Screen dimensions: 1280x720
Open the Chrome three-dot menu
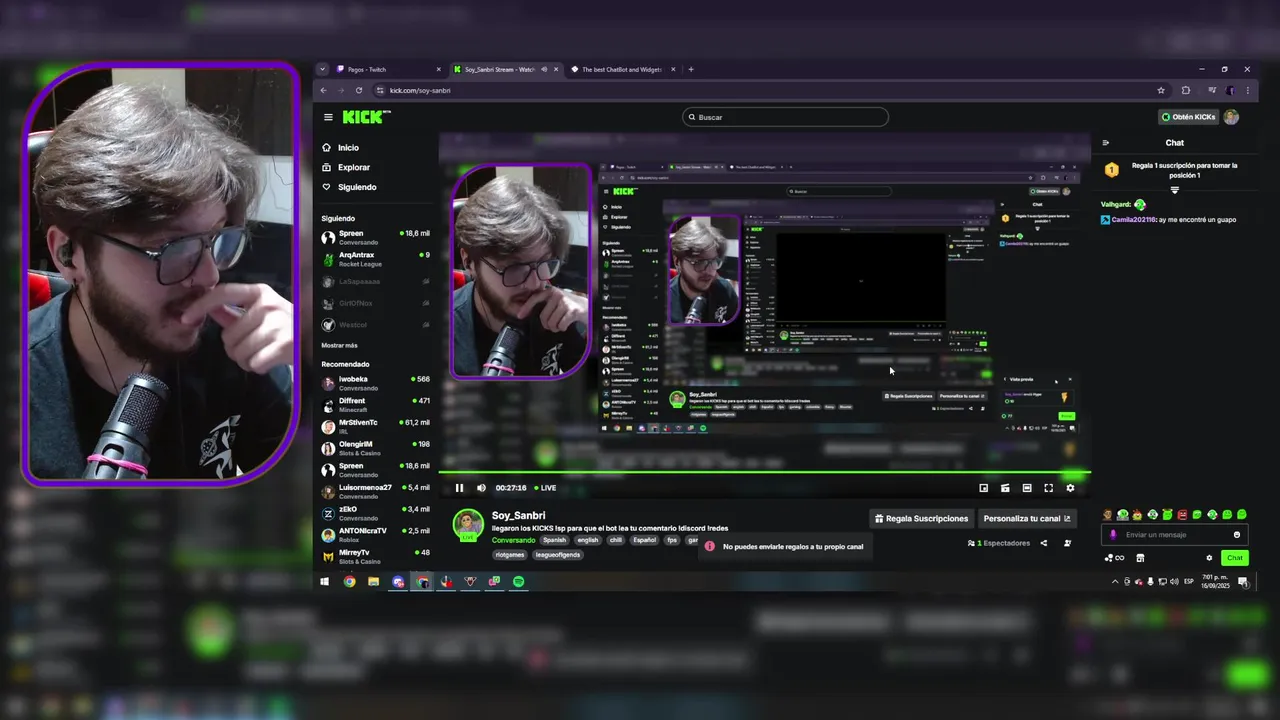coord(1247,90)
